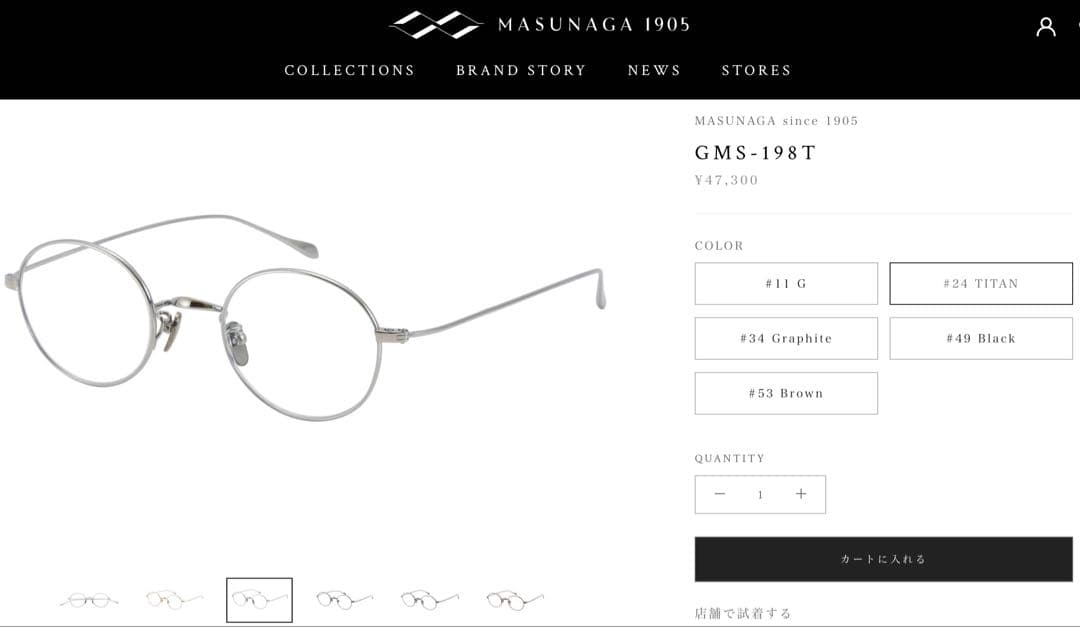Increase quantity with the plus icon
Screen dimensions: 1080x627
[x=800, y=494]
